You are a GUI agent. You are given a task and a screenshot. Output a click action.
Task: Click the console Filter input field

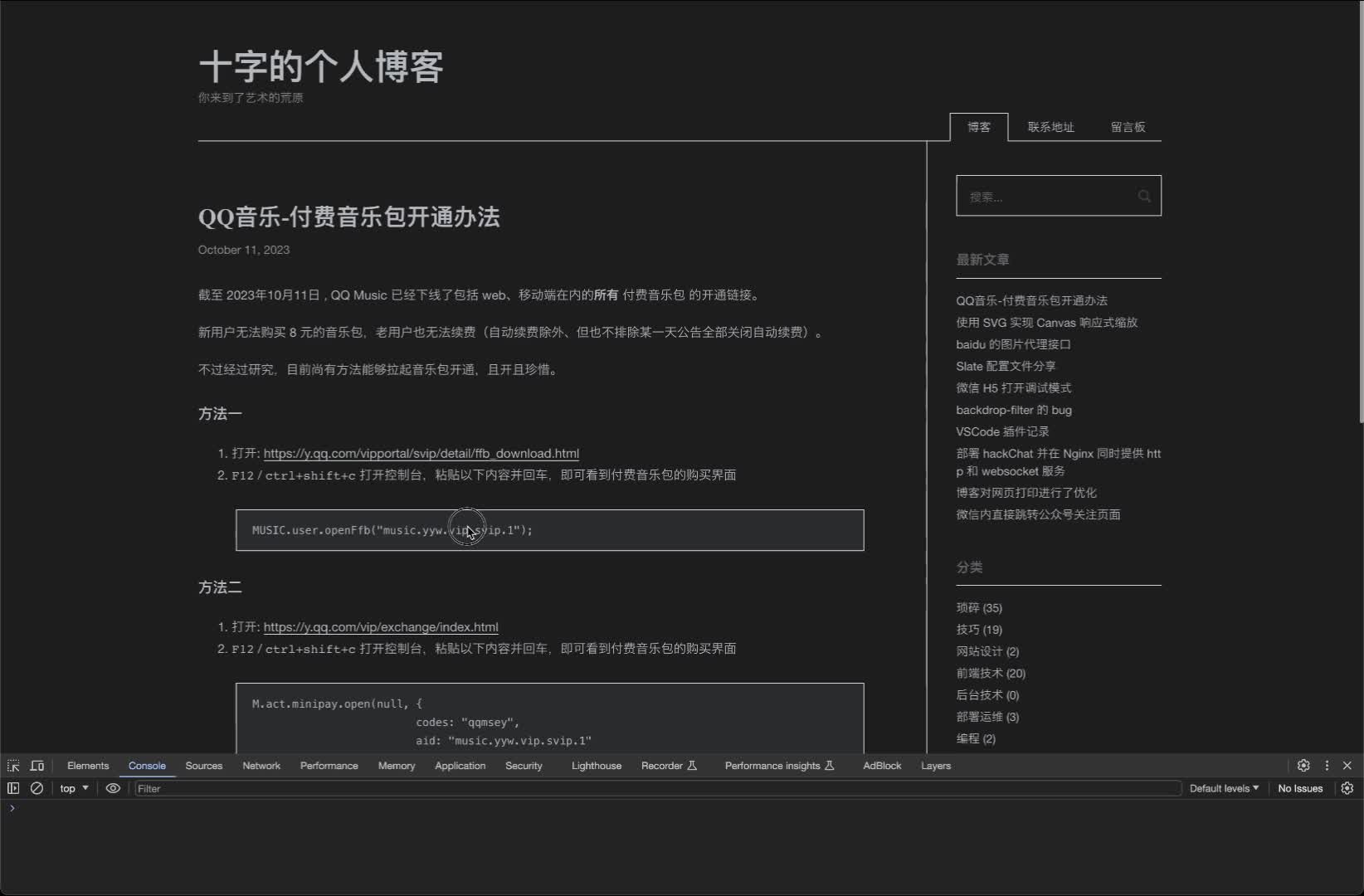click(x=658, y=788)
